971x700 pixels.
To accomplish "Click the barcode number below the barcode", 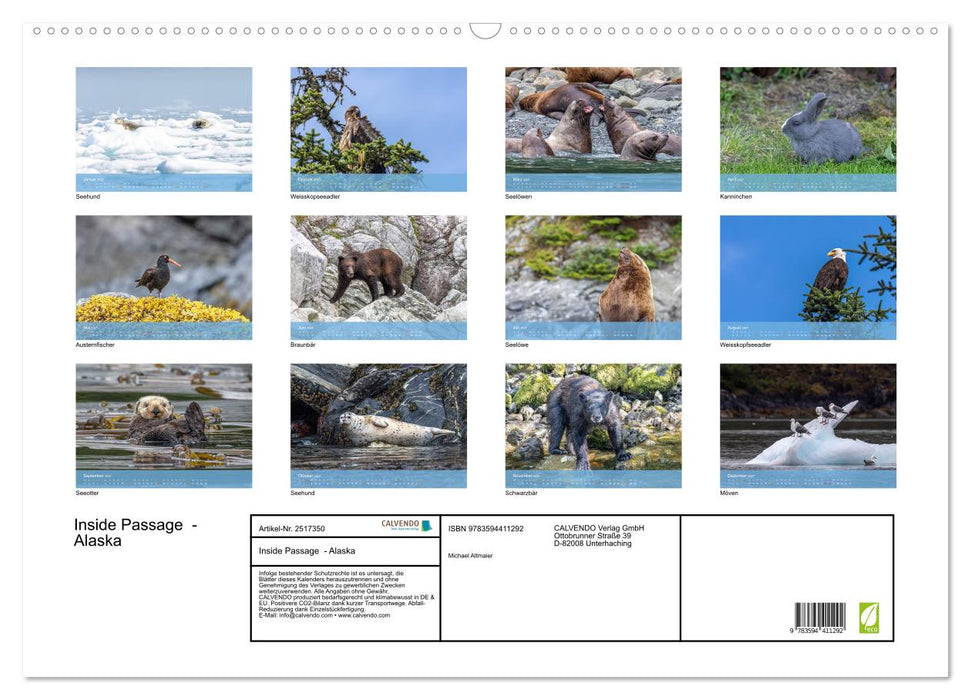I will coord(817,631).
